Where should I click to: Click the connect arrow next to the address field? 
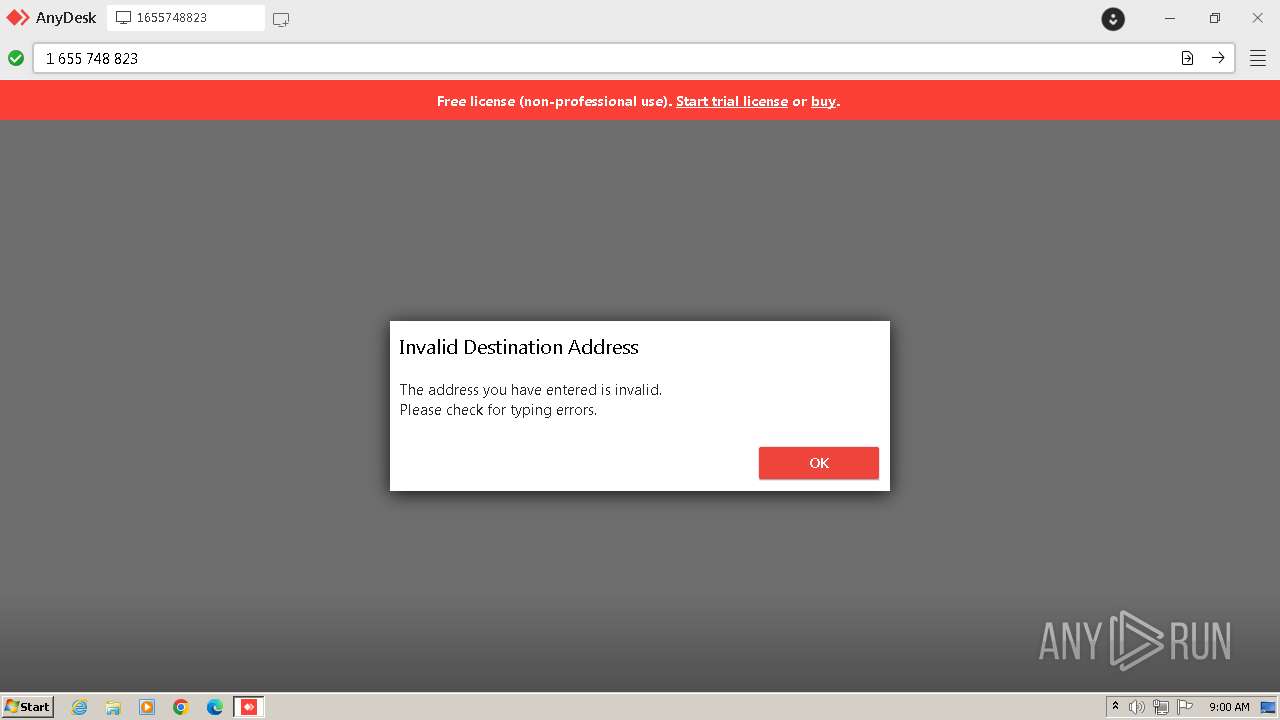click(1218, 58)
